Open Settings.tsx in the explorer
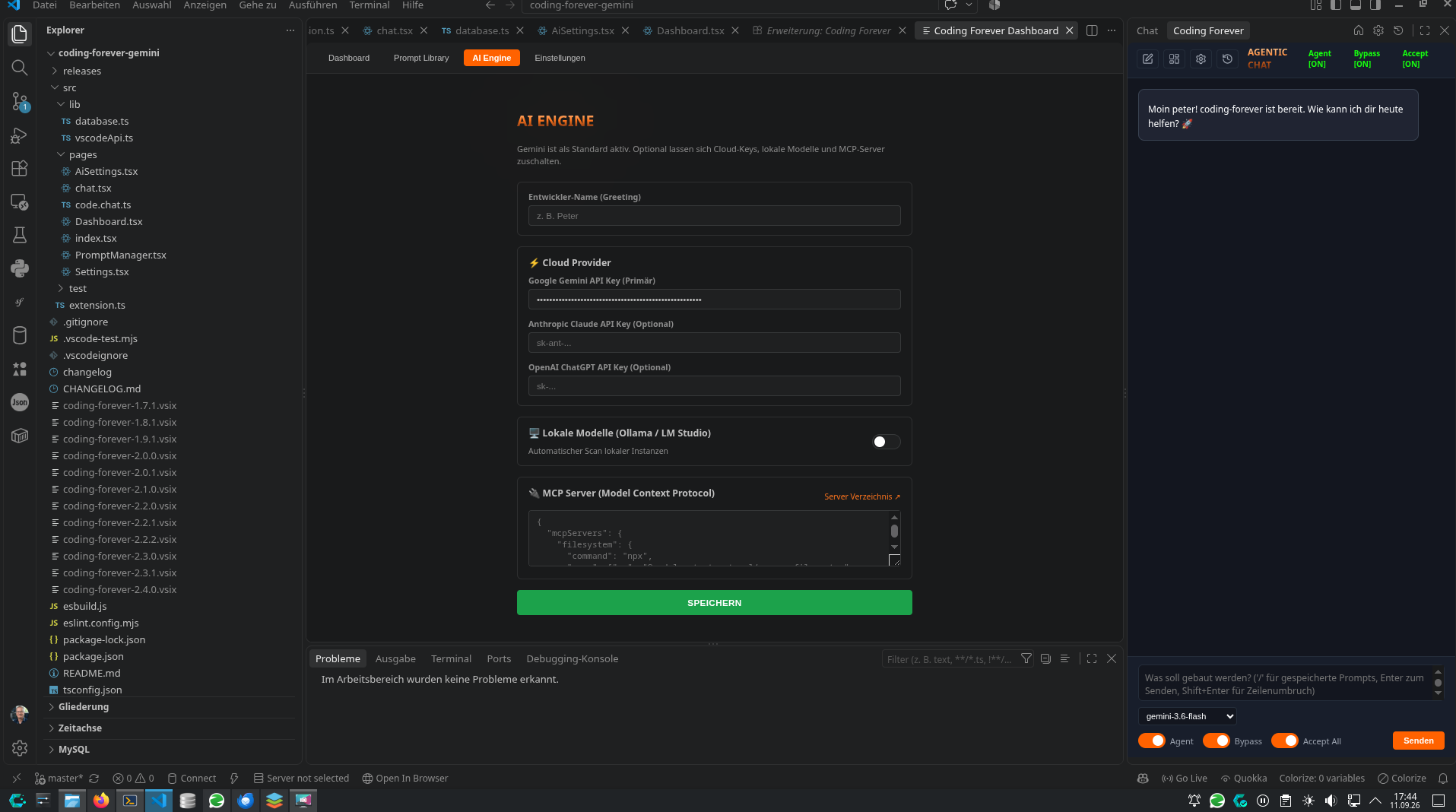1456x812 pixels. pyautogui.click(x=102, y=271)
